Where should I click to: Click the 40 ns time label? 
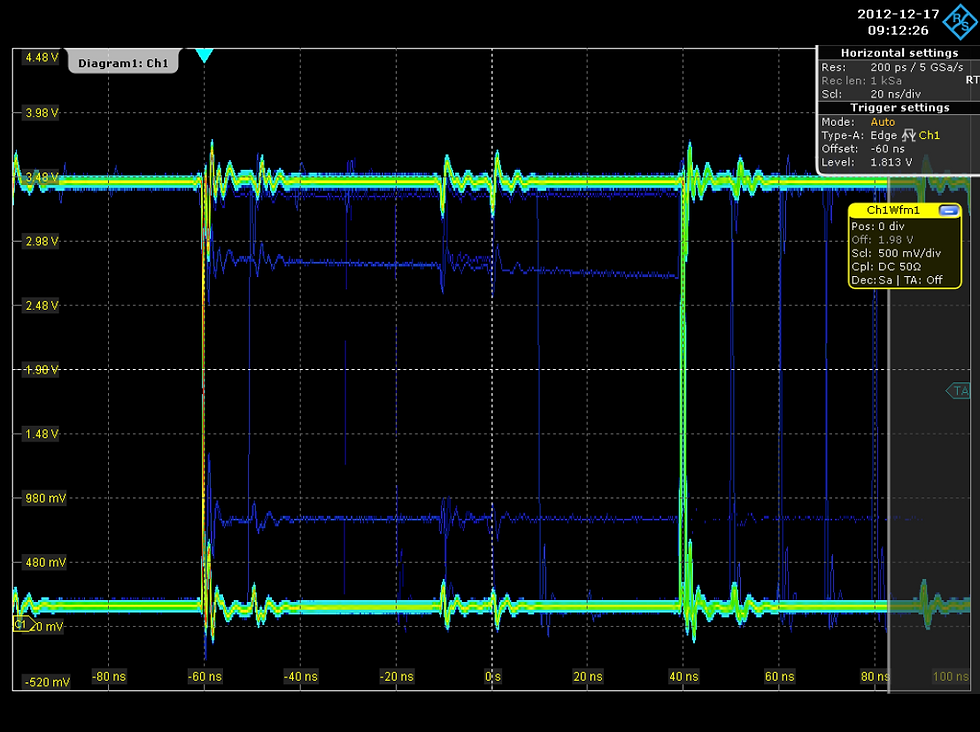684,676
